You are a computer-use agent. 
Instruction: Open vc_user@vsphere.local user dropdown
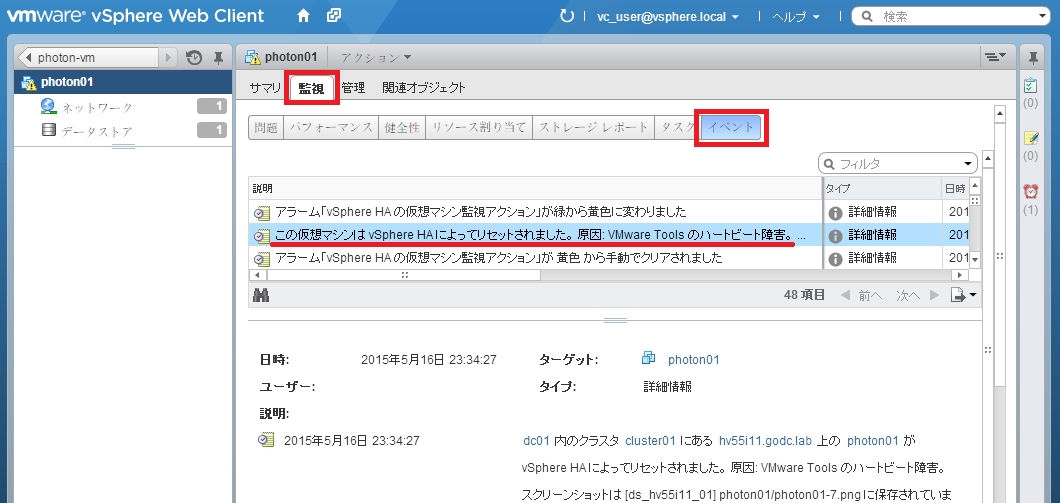coord(669,16)
